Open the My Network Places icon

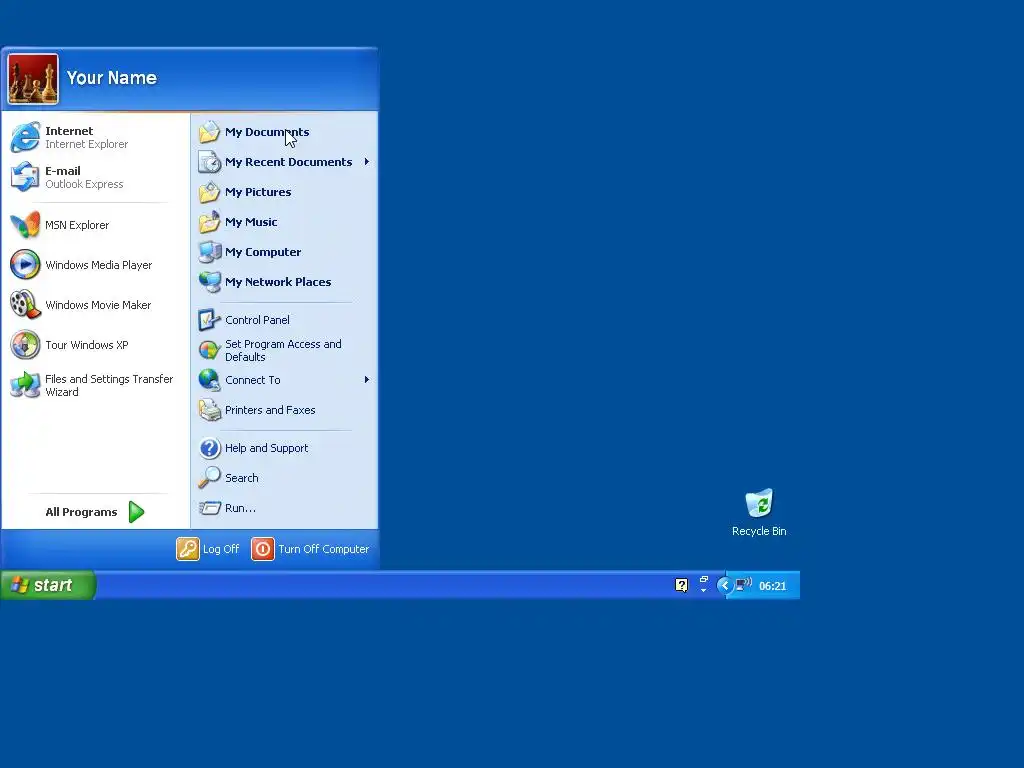(x=209, y=282)
